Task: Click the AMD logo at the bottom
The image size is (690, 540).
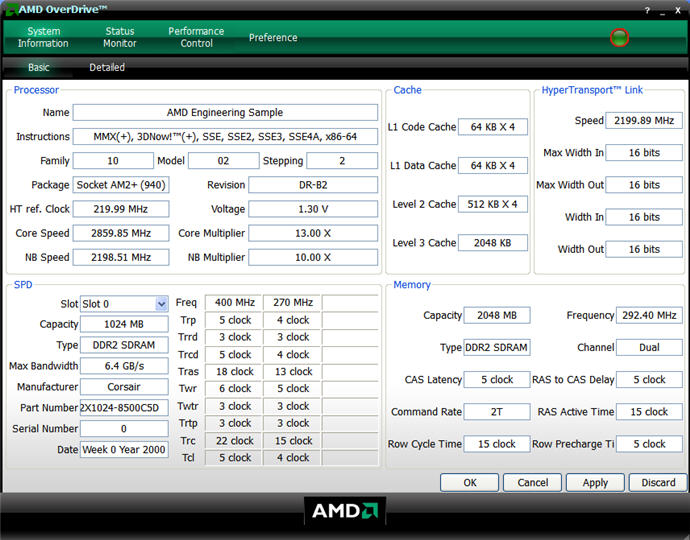Action: coord(345,511)
